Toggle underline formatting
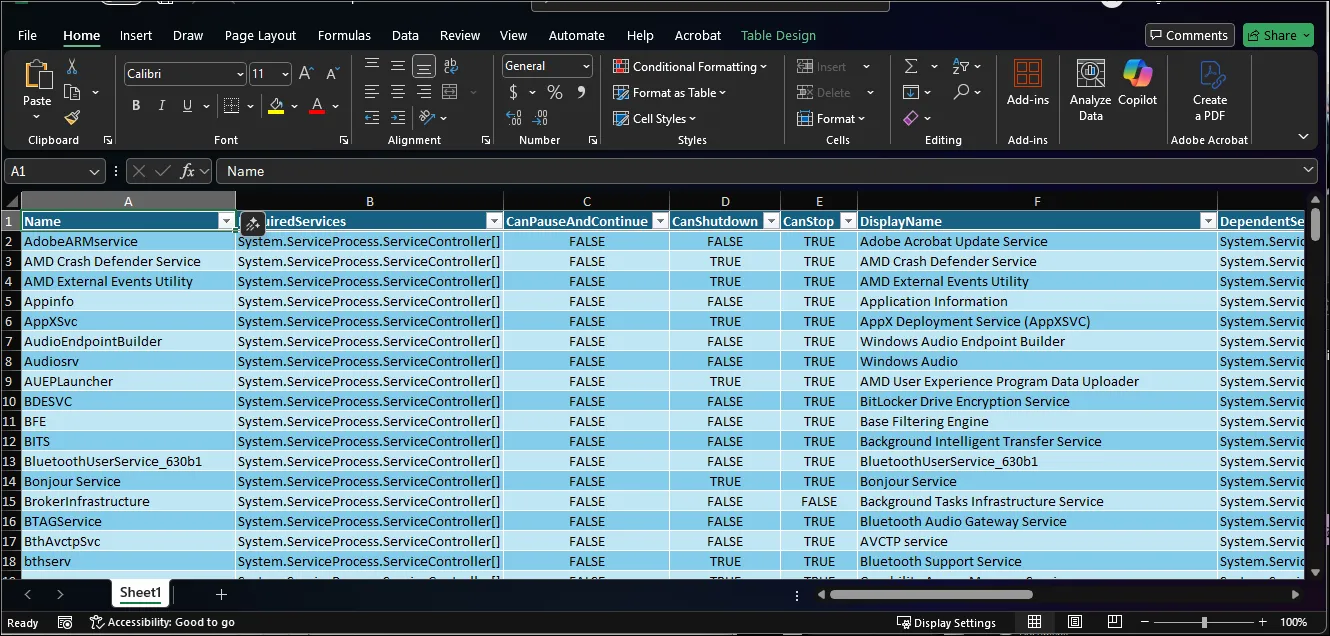The image size is (1330, 636). pyautogui.click(x=185, y=104)
